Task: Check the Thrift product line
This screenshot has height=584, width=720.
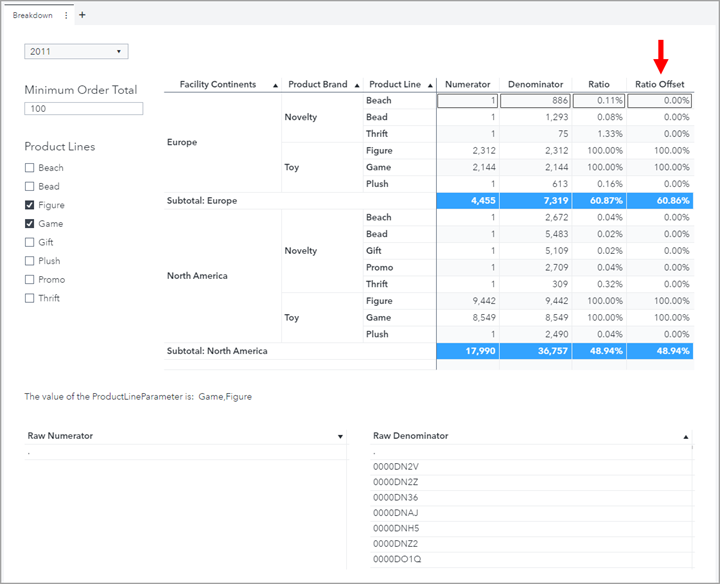Action: click(x=30, y=298)
